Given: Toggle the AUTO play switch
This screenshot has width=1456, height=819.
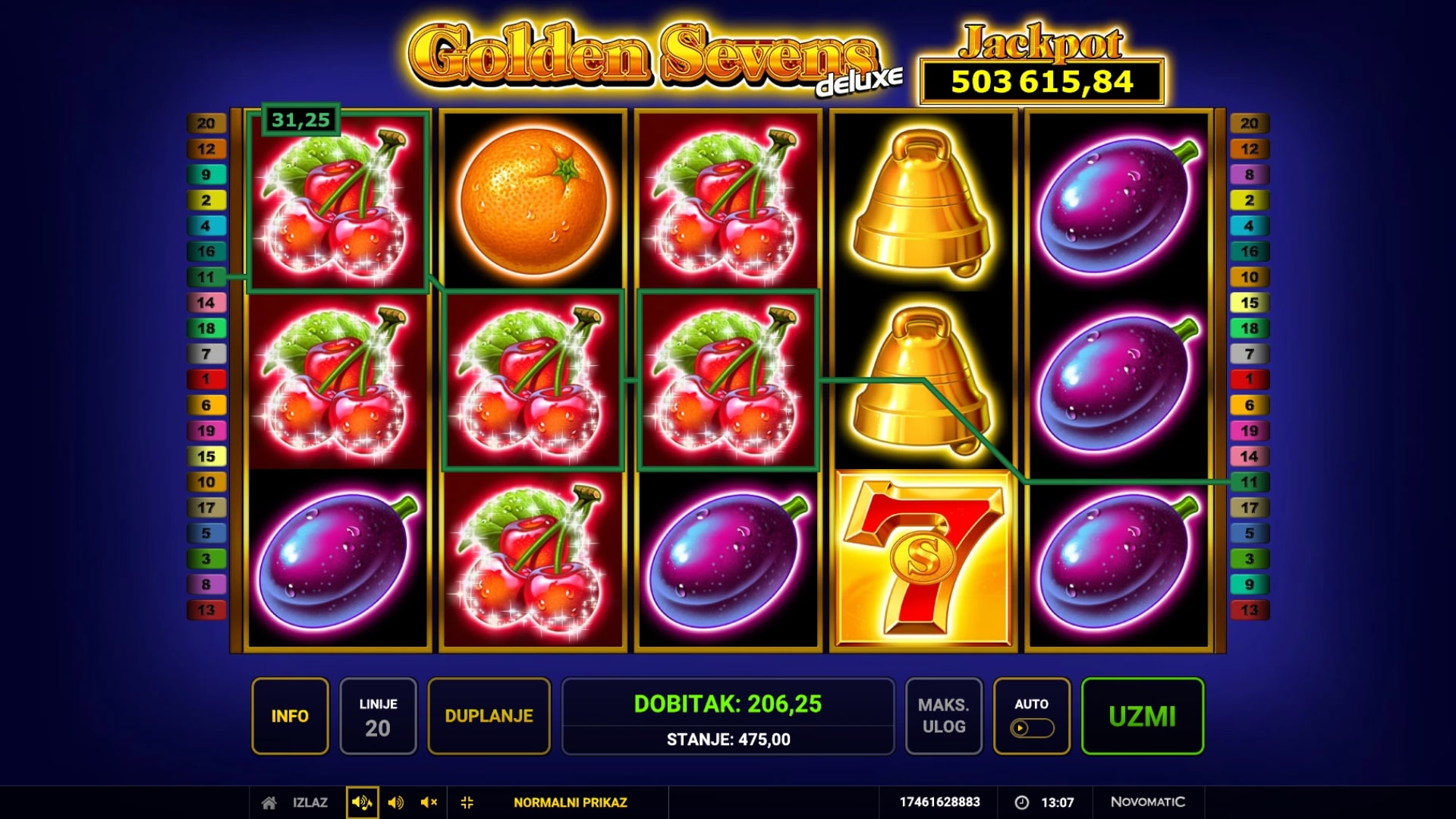Looking at the screenshot, I should (x=1032, y=729).
